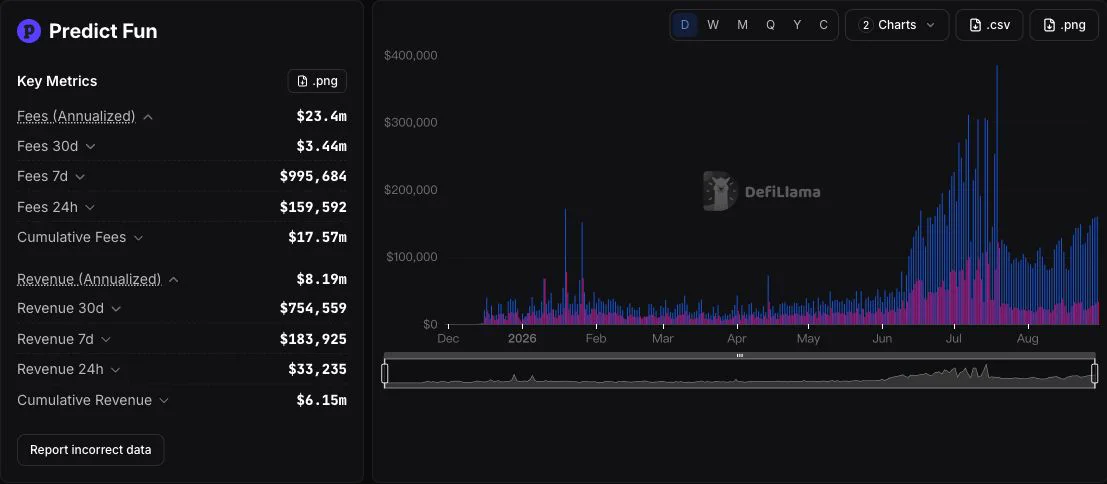The height and width of the screenshot is (484, 1107).
Task: Click the Aug x-axis label
Action: (x=1027, y=339)
